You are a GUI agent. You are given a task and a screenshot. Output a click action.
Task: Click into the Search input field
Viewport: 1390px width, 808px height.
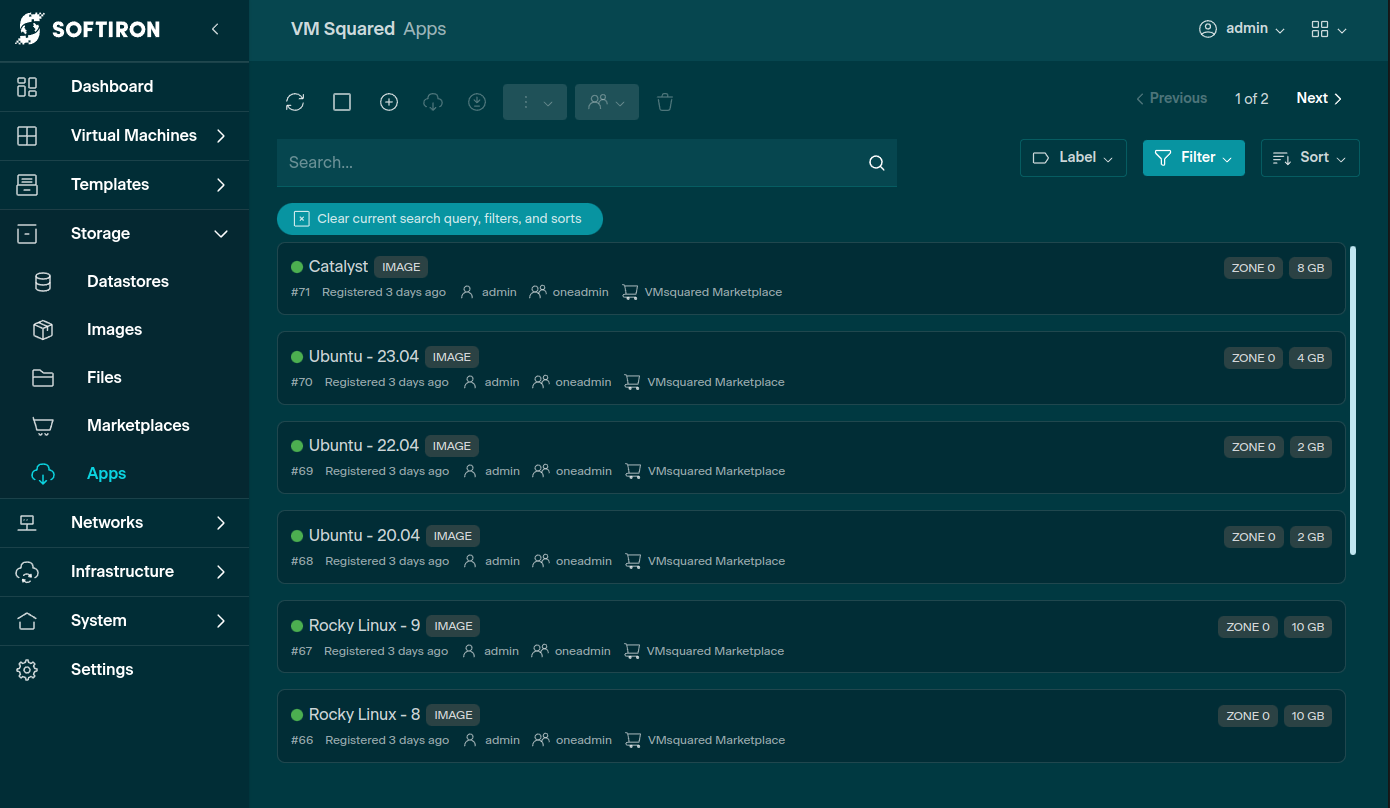pyautogui.click(x=570, y=163)
